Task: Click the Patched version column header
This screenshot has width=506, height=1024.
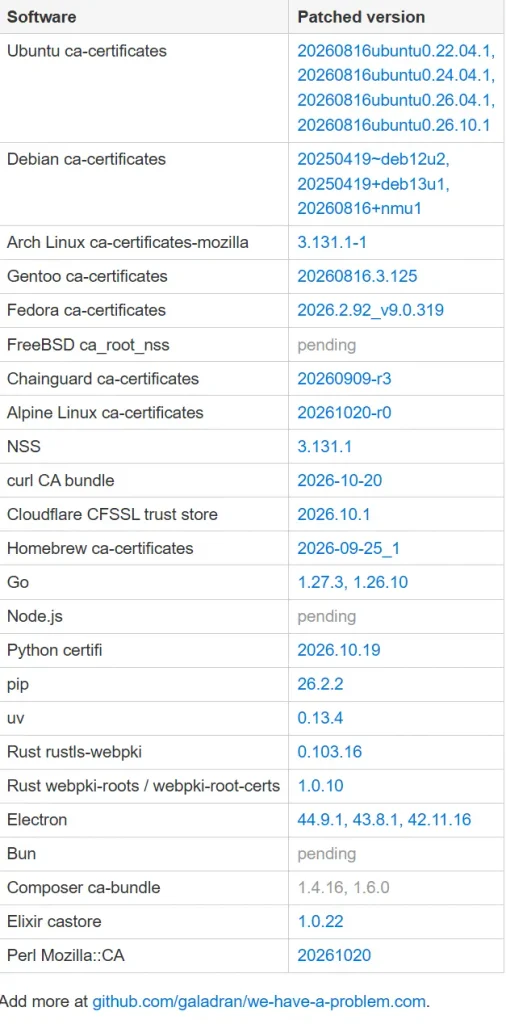Action: [361, 17]
